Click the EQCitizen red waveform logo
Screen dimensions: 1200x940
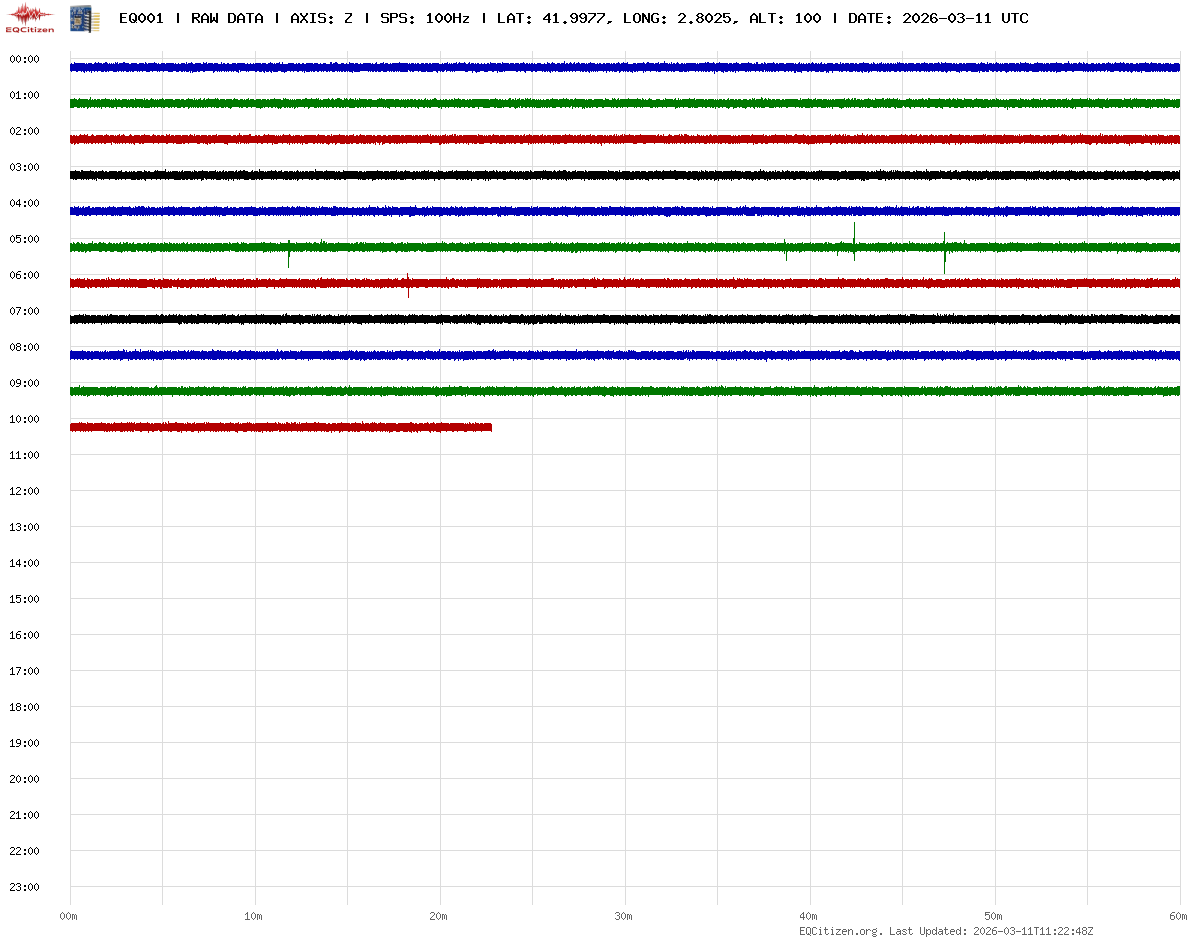[x=31, y=17]
